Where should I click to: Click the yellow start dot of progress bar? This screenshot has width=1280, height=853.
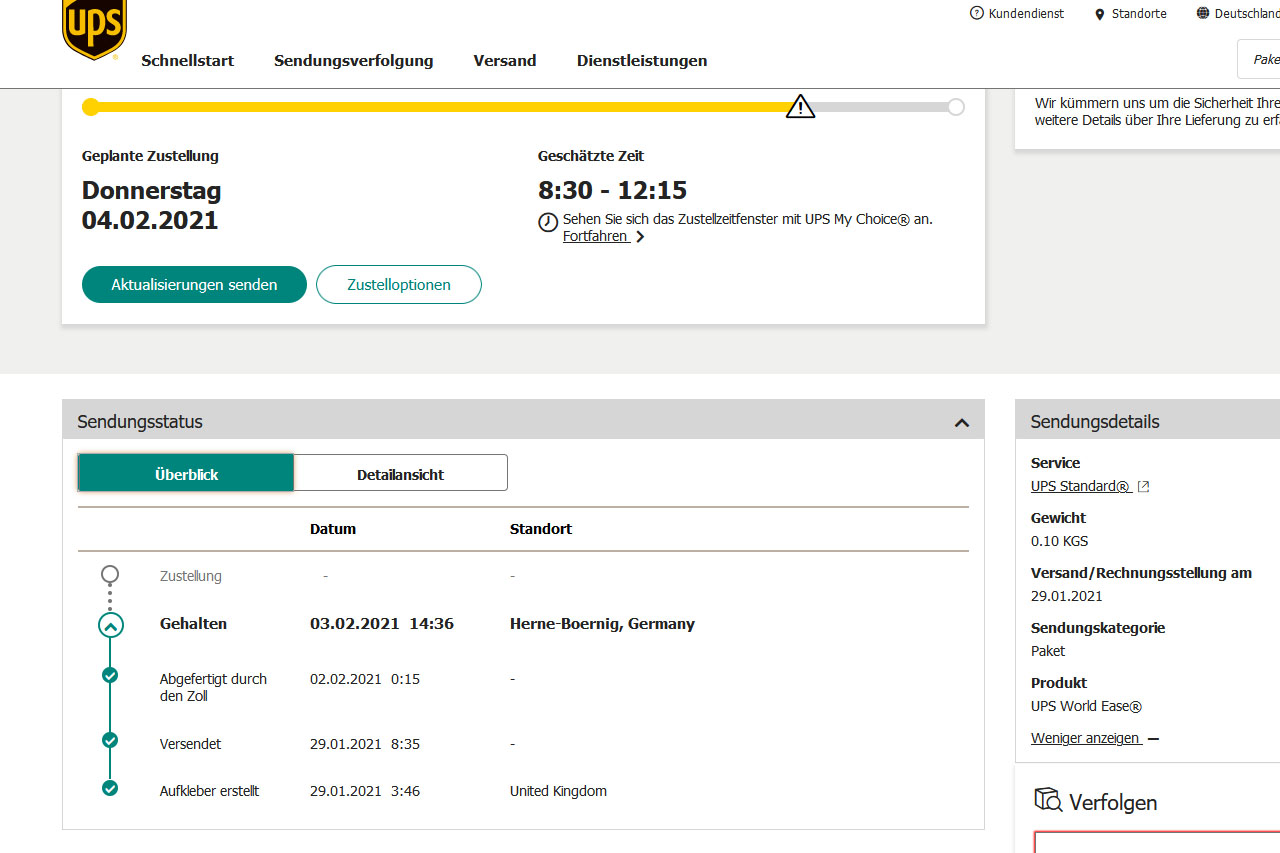91,107
